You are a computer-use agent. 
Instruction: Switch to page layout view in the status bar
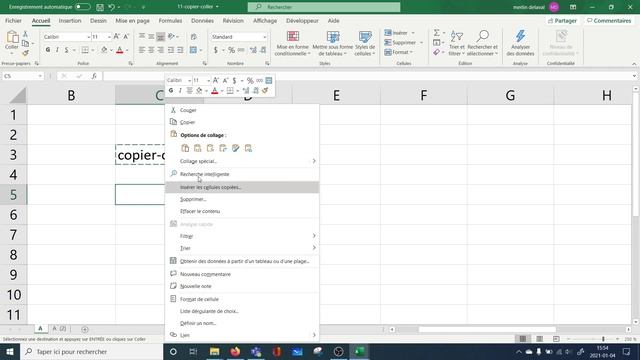(x=540, y=339)
